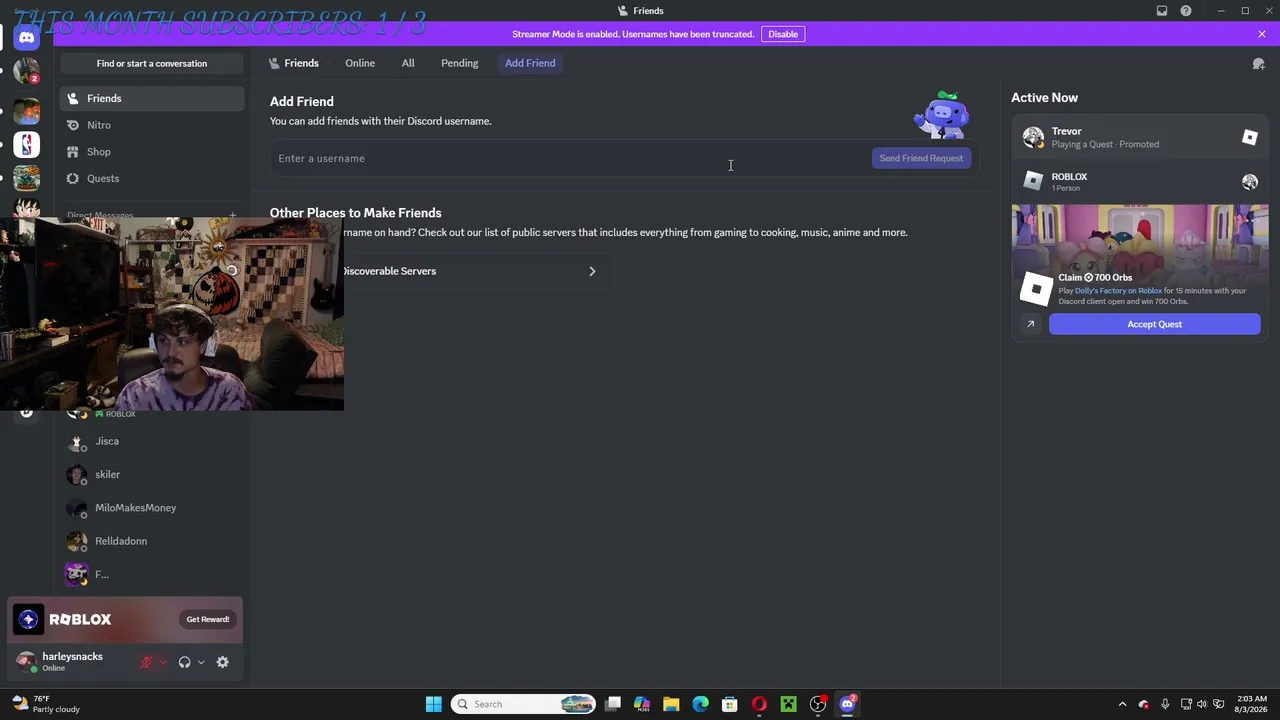Click the purple avatar of truncated DM F...

[76, 574]
